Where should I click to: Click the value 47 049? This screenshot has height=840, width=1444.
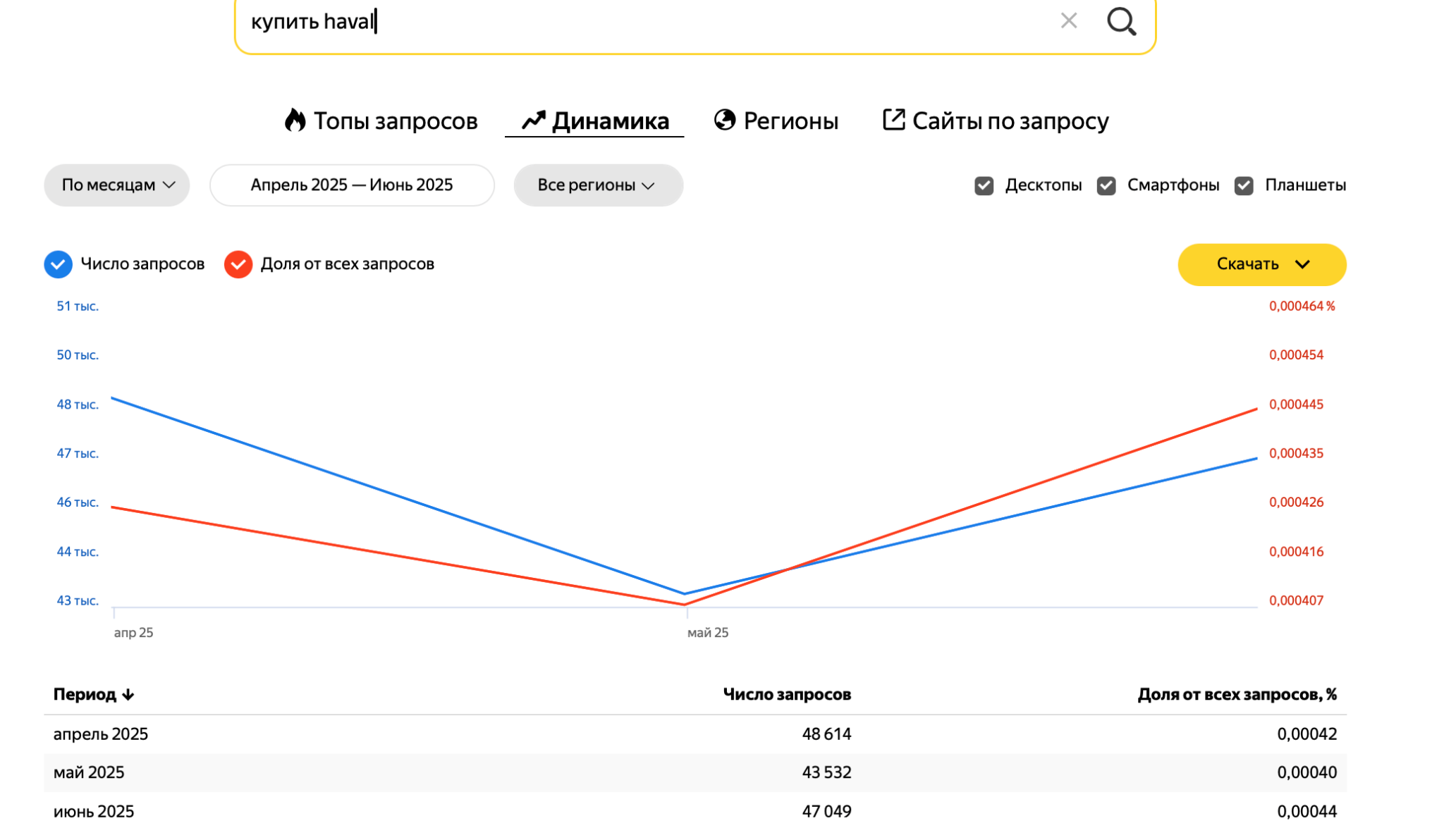826,811
